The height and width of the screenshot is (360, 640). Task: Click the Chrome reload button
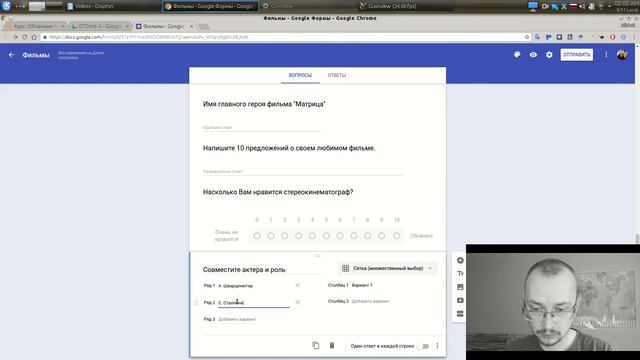[24, 37]
